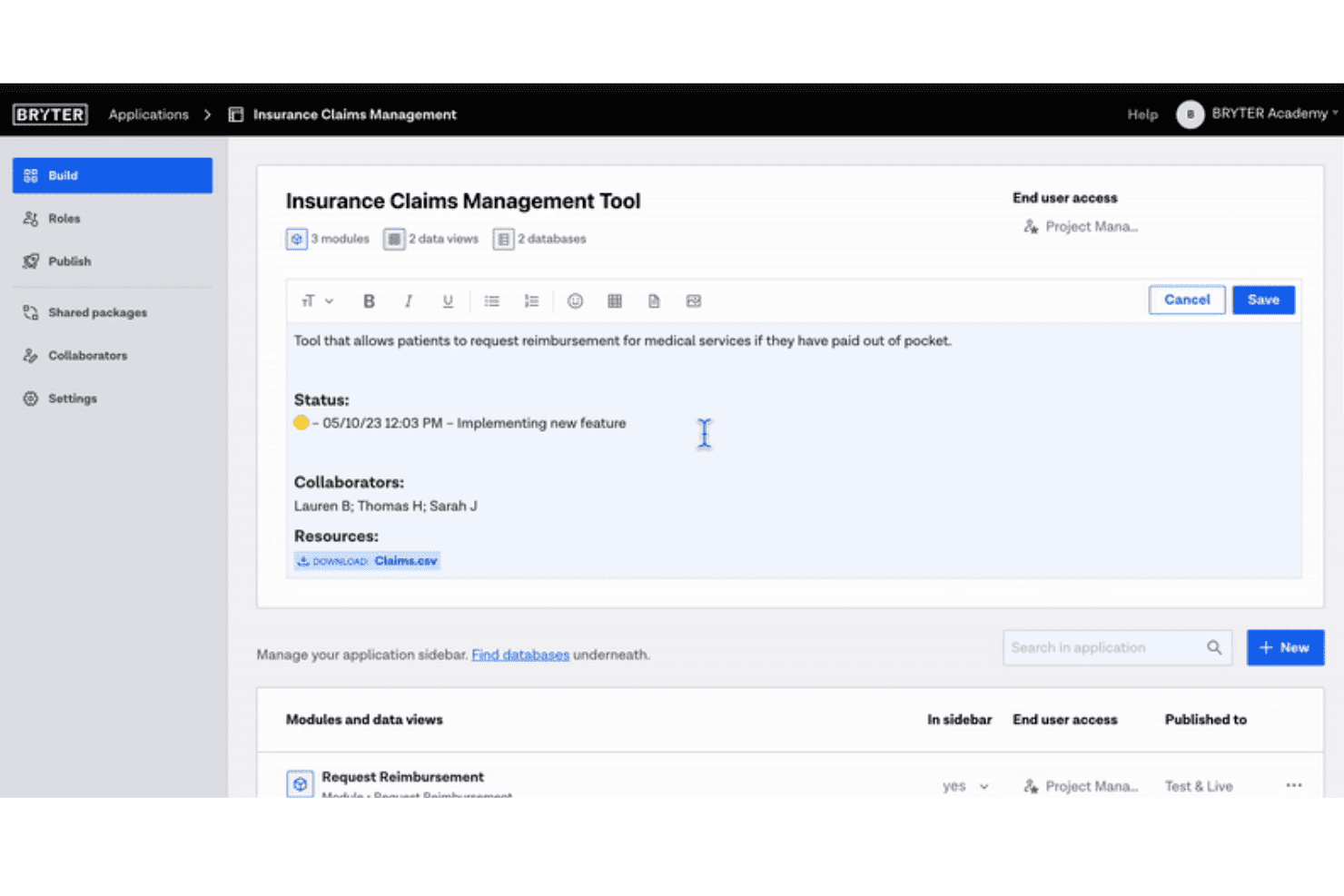Focus the Search in application field
Screen dimensions: 1344x896
pyautogui.click(x=1117, y=647)
